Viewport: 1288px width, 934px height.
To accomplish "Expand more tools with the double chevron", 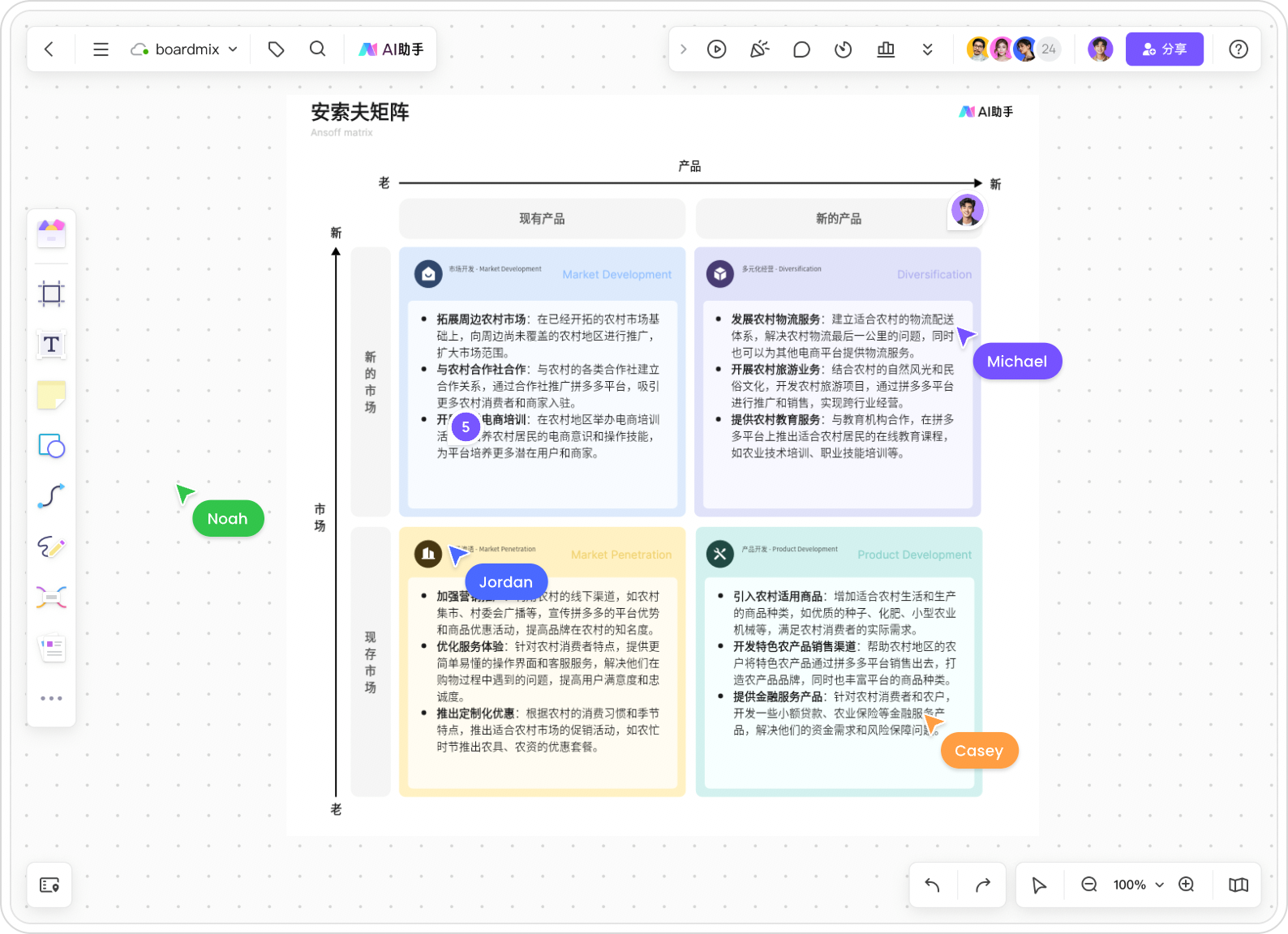I will [927, 49].
